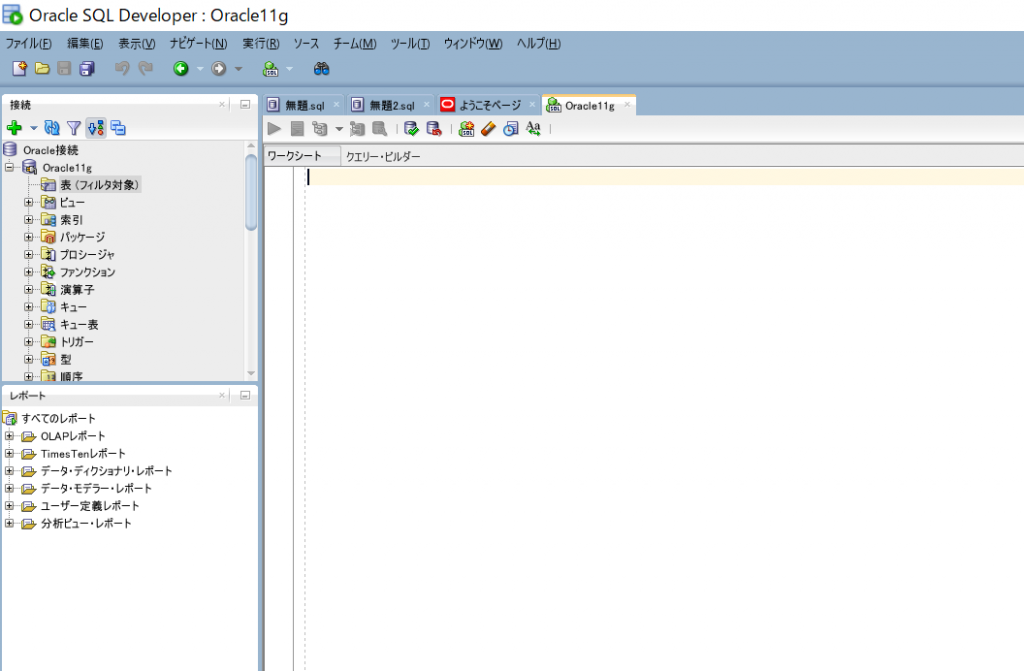Click the Clear eraser icon
This screenshot has width=1024, height=671.
(488, 129)
